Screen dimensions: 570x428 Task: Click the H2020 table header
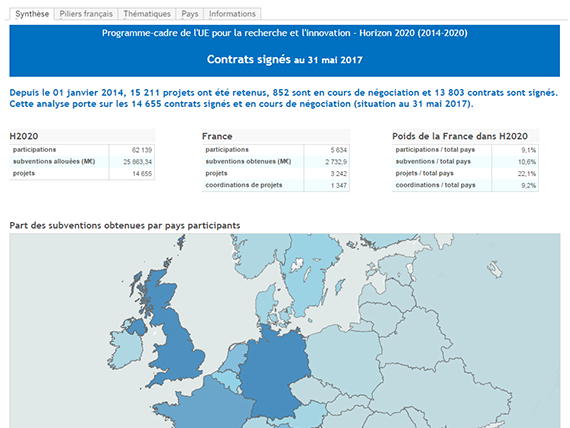tap(82, 136)
